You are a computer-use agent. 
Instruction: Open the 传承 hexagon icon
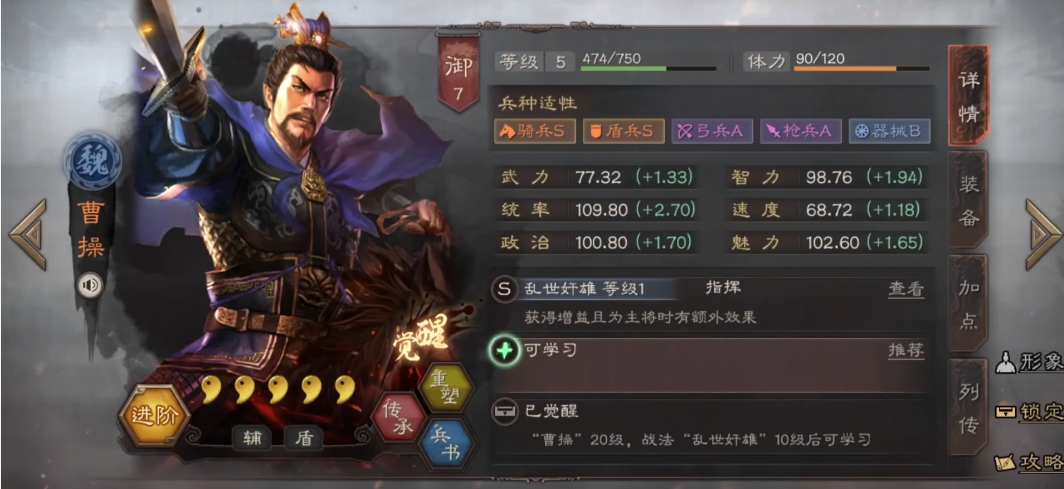pyautogui.click(x=400, y=417)
